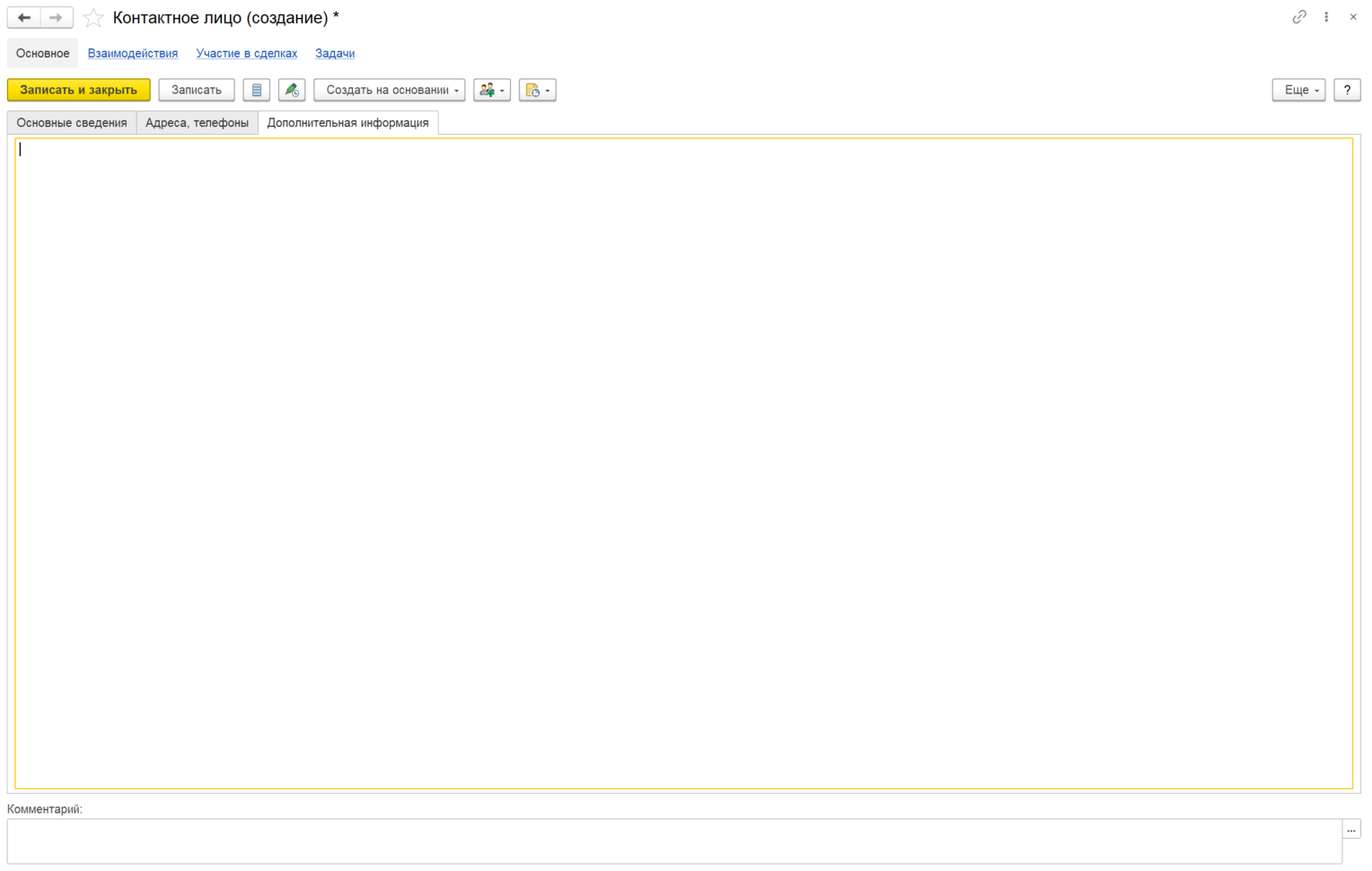Click 'Записать и закрыть' button

click(79, 90)
